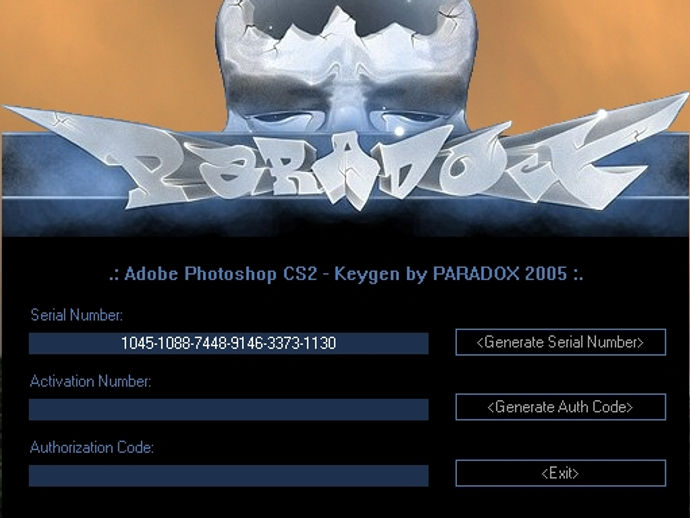This screenshot has width=690, height=518.
Task: Focus the empty Authorization Code field
Action: click(228, 476)
